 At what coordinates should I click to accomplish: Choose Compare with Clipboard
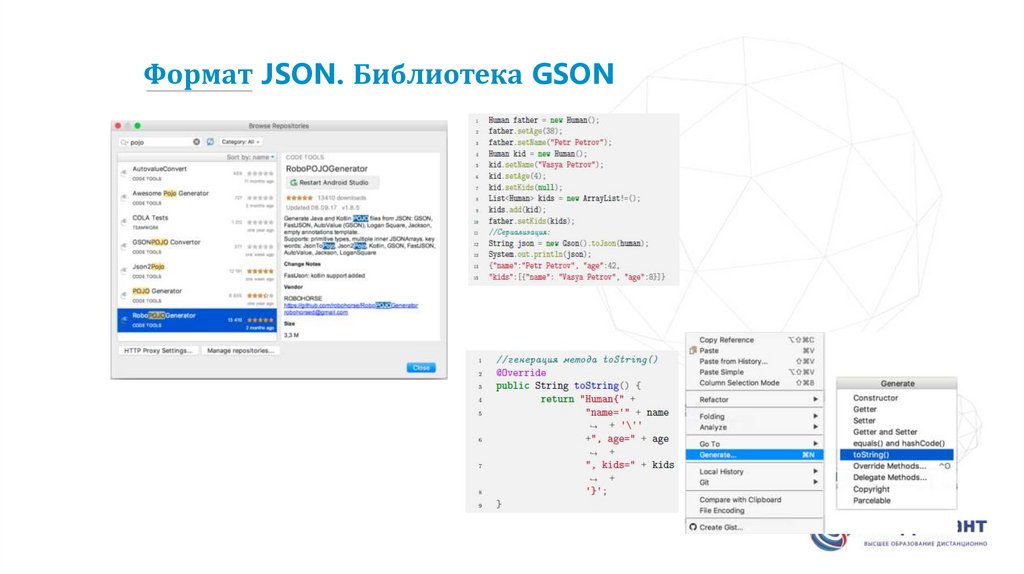(754, 500)
